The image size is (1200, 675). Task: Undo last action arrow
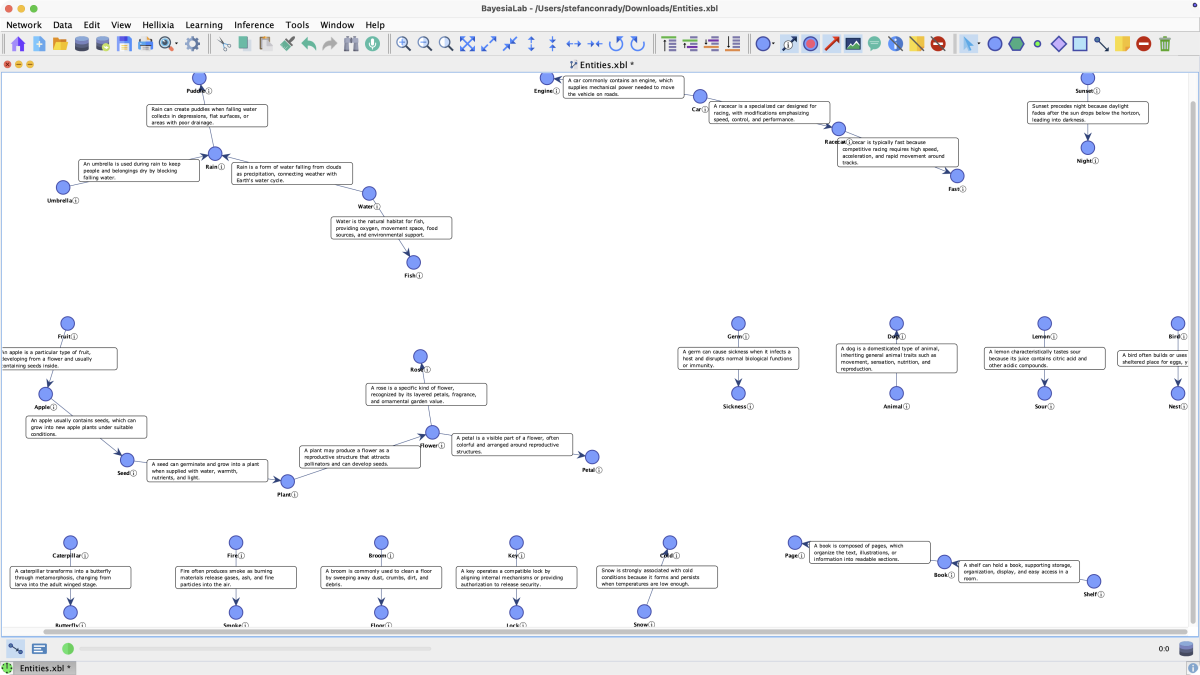(309, 44)
